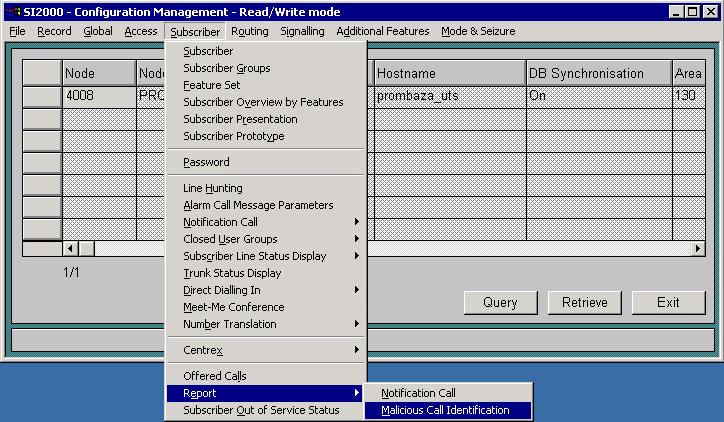
Task: Open the Routing menu
Action: click(x=249, y=31)
